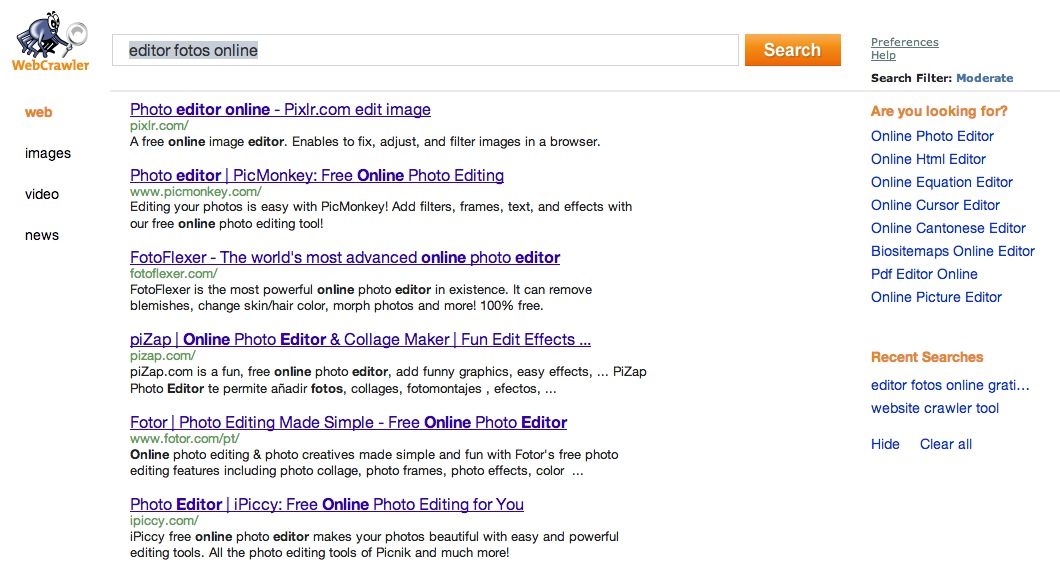Open the Preferences link
The image size is (1060, 575).
(x=904, y=42)
